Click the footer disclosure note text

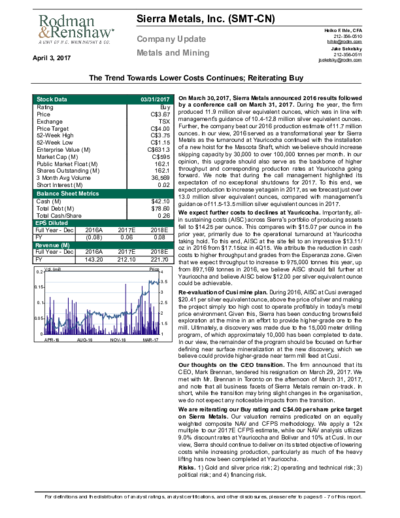tap(203, 497)
